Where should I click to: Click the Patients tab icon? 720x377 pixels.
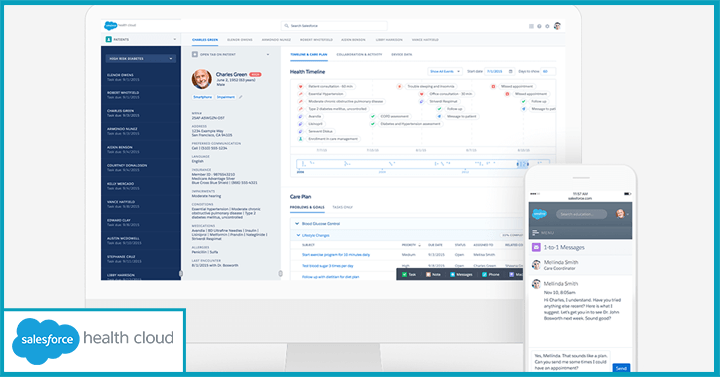(109, 39)
